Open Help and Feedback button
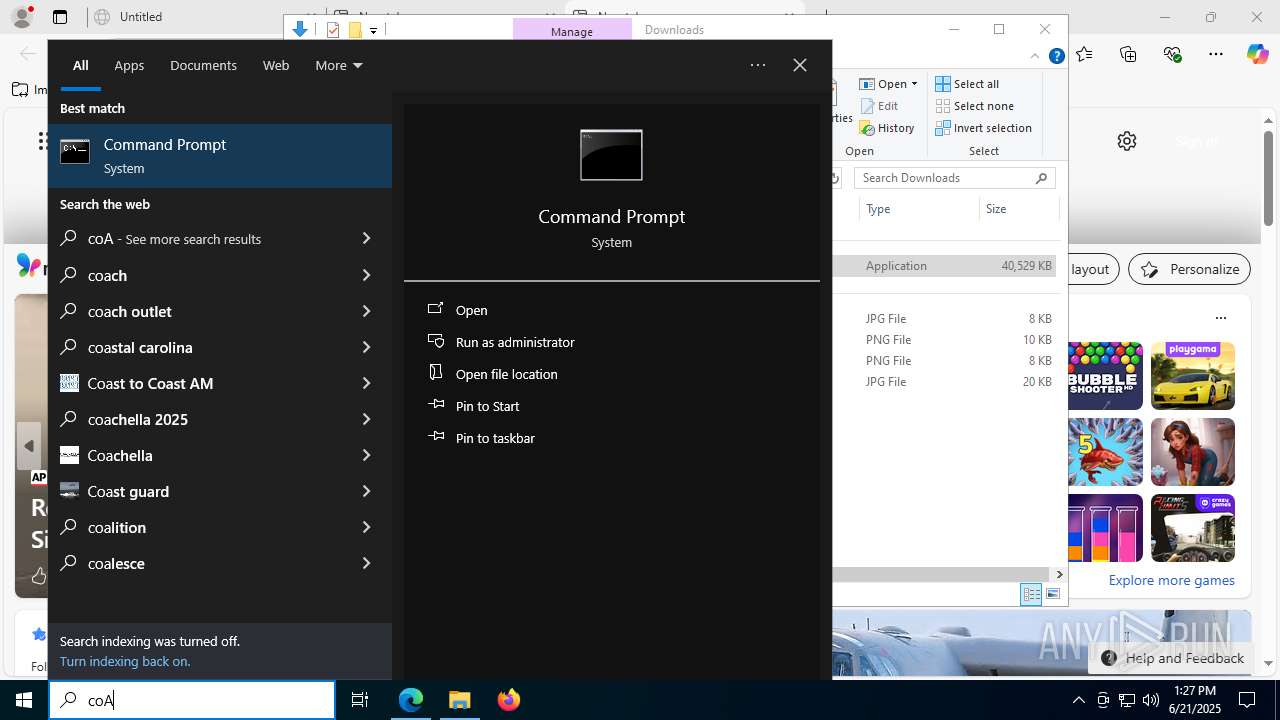The height and width of the screenshot is (720, 1280). pos(1172,658)
